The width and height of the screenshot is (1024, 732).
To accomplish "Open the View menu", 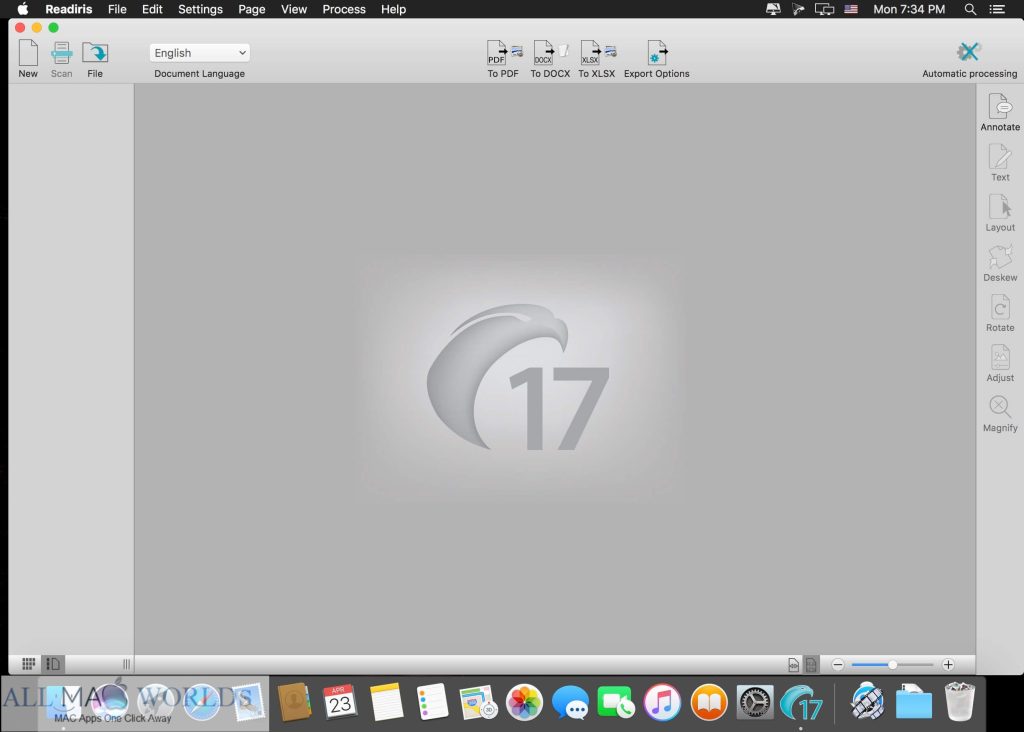I will (294, 9).
